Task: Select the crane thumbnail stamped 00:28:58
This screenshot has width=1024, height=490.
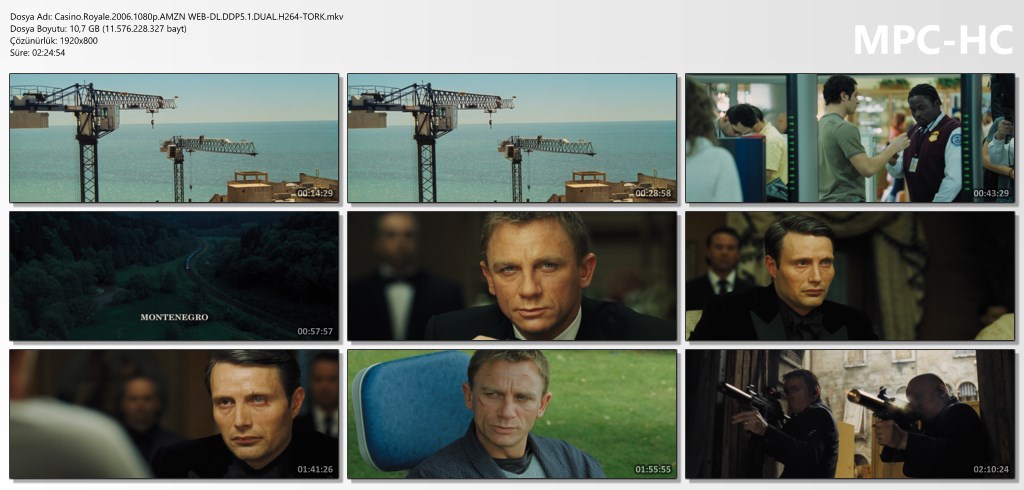Action: [x=511, y=138]
